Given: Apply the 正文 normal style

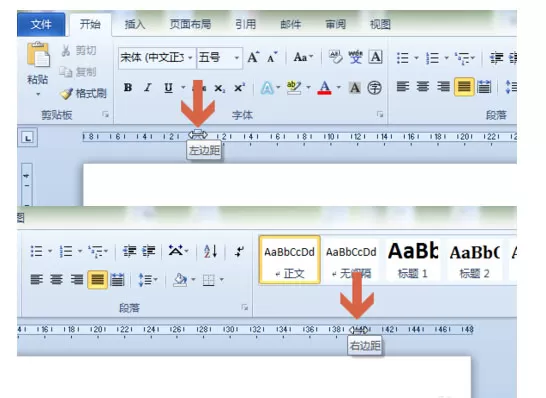Looking at the screenshot, I should (x=290, y=259).
